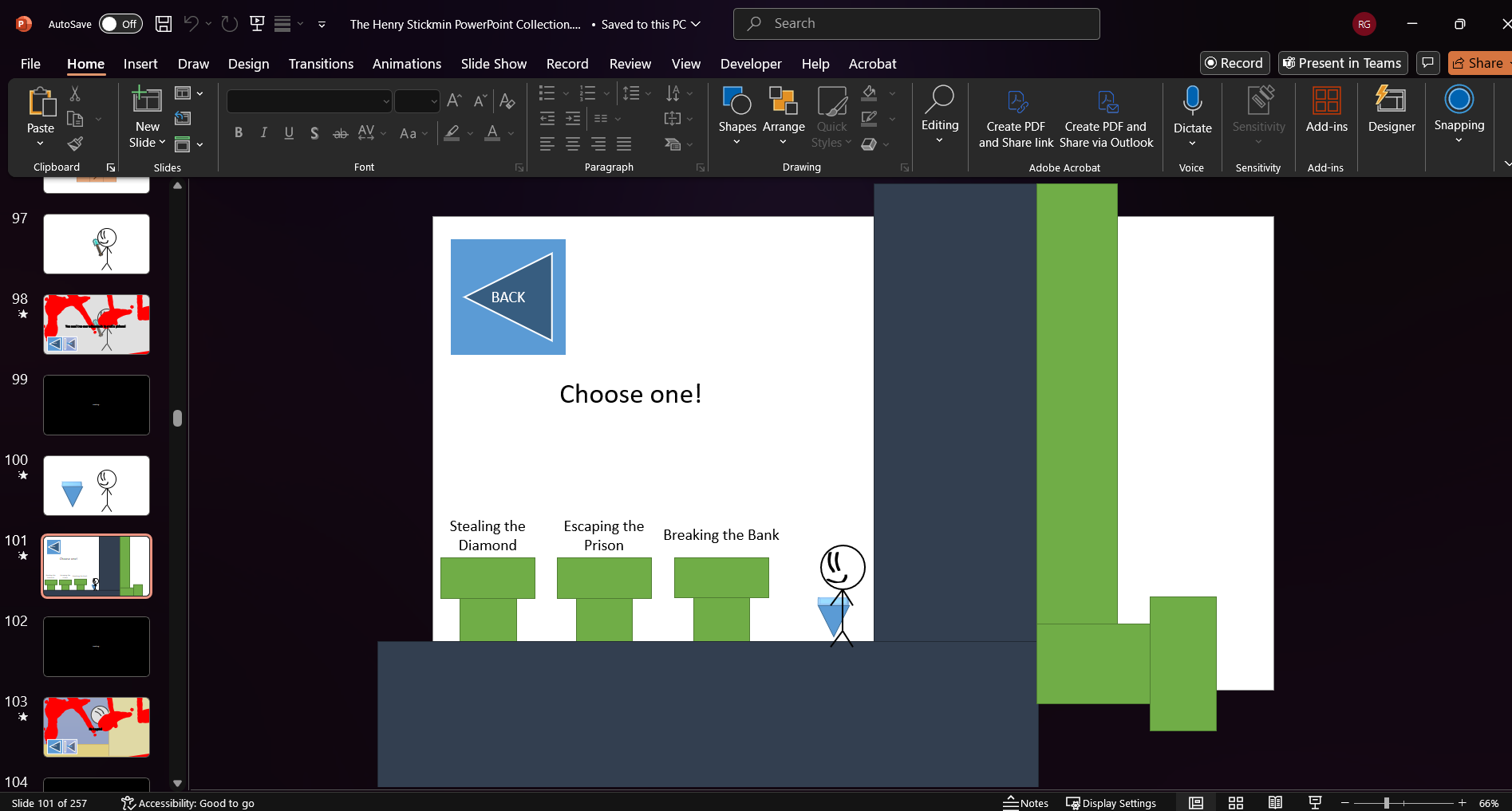Toggle text Shadow
Screen dimensions: 1512x811
tap(314, 133)
